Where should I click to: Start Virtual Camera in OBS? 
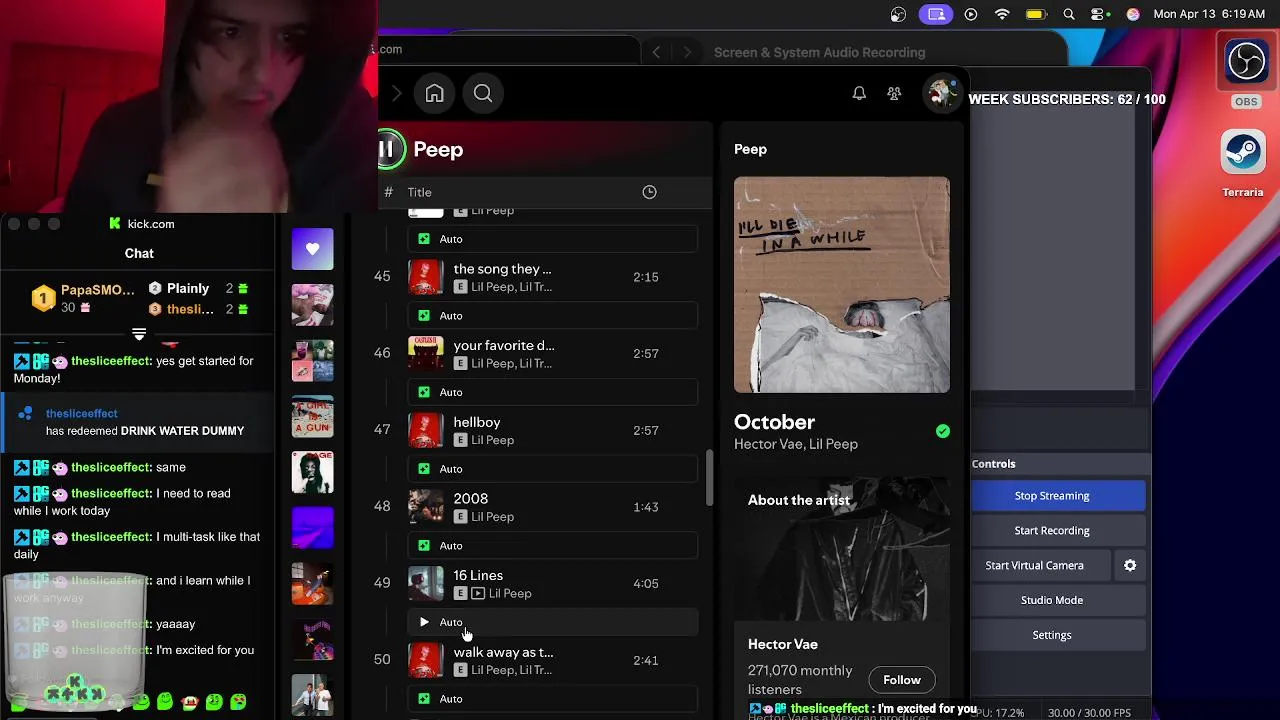click(x=1034, y=566)
